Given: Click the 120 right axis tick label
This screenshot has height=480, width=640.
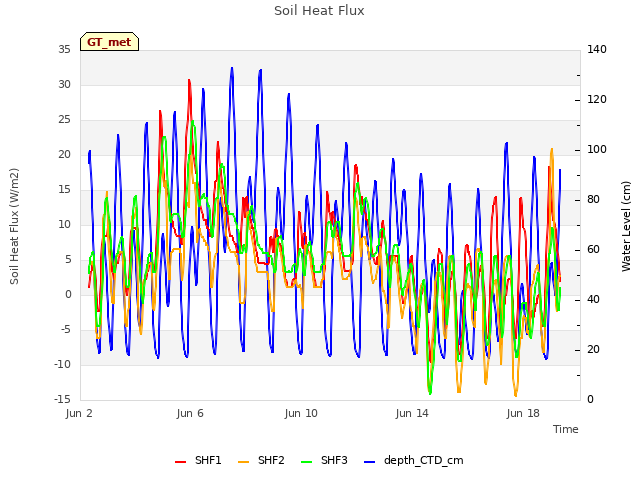Looking at the screenshot, I should click(x=597, y=100).
